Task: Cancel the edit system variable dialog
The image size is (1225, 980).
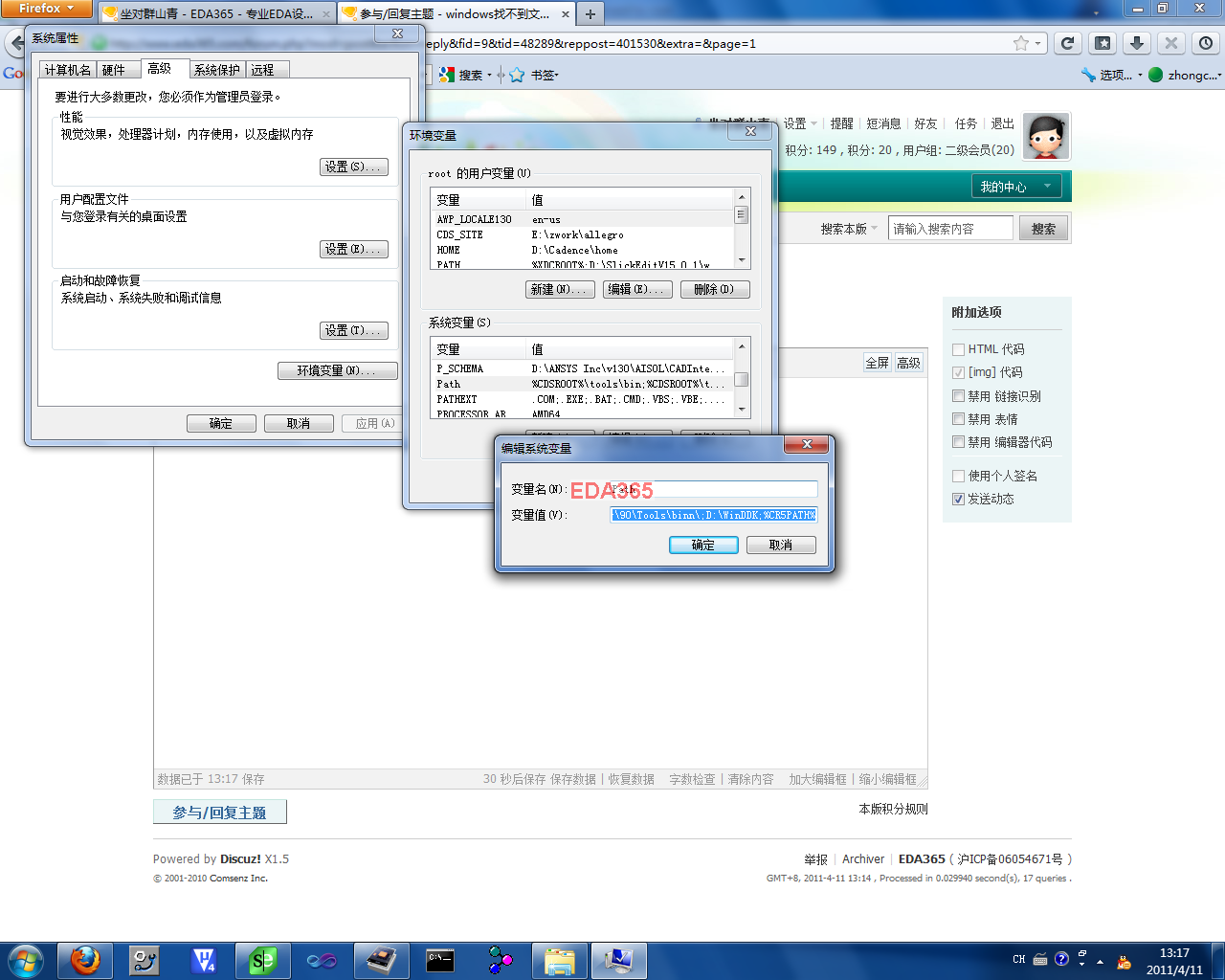Action: [781, 545]
